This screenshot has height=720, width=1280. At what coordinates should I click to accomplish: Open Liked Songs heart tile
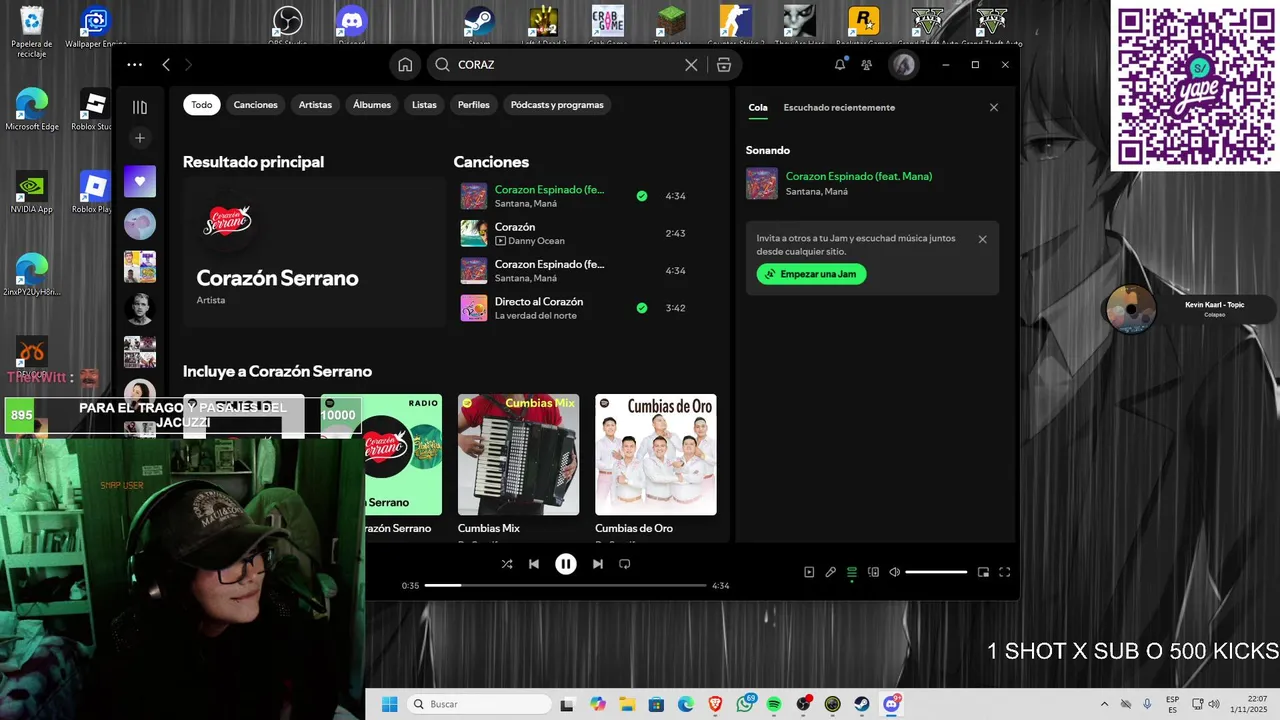click(140, 181)
